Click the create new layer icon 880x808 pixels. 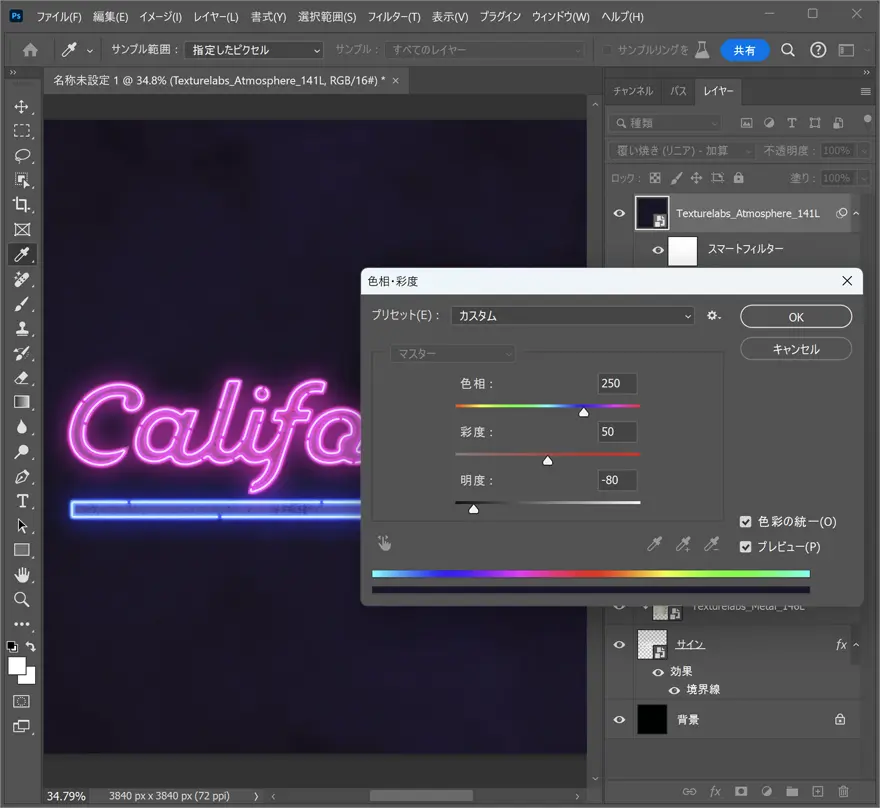[x=818, y=791]
